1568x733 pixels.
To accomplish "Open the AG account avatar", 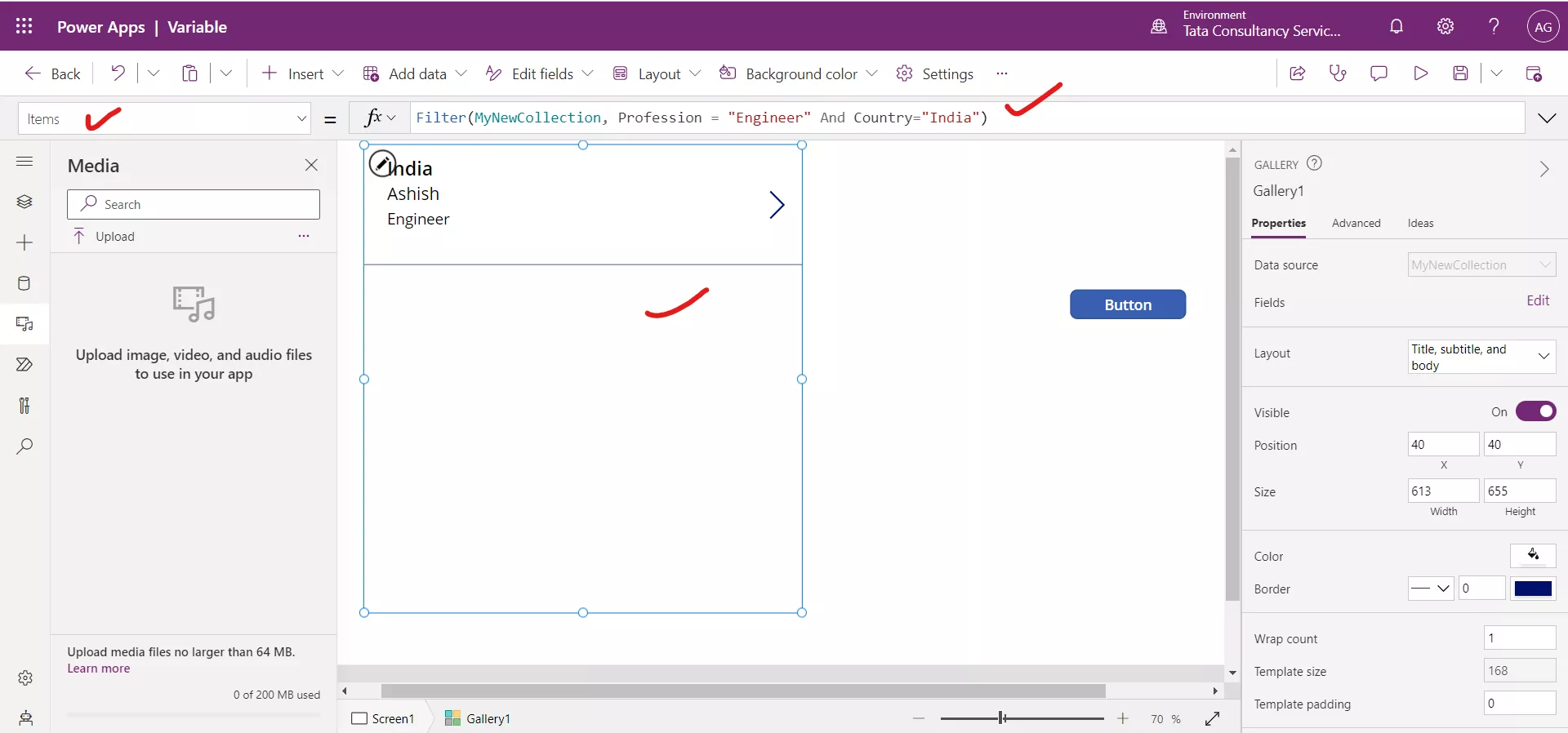I will pyautogui.click(x=1543, y=26).
